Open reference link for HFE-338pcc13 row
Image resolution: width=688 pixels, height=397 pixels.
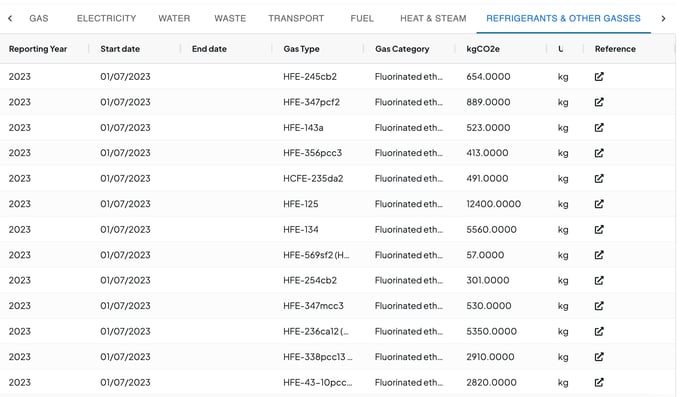coord(599,357)
